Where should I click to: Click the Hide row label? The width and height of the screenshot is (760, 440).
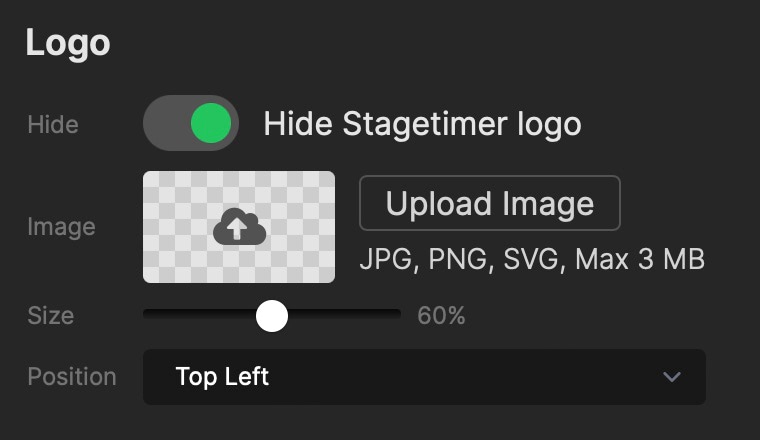[52, 125]
